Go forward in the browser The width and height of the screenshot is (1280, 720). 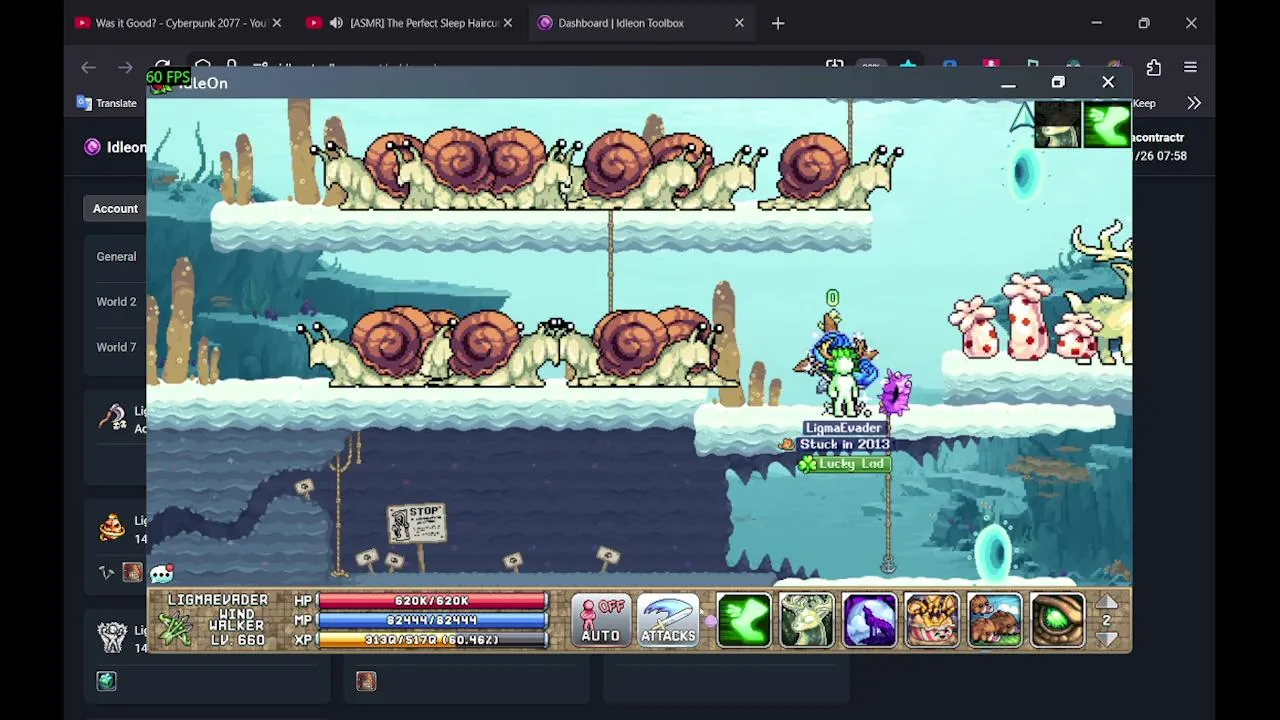125,68
